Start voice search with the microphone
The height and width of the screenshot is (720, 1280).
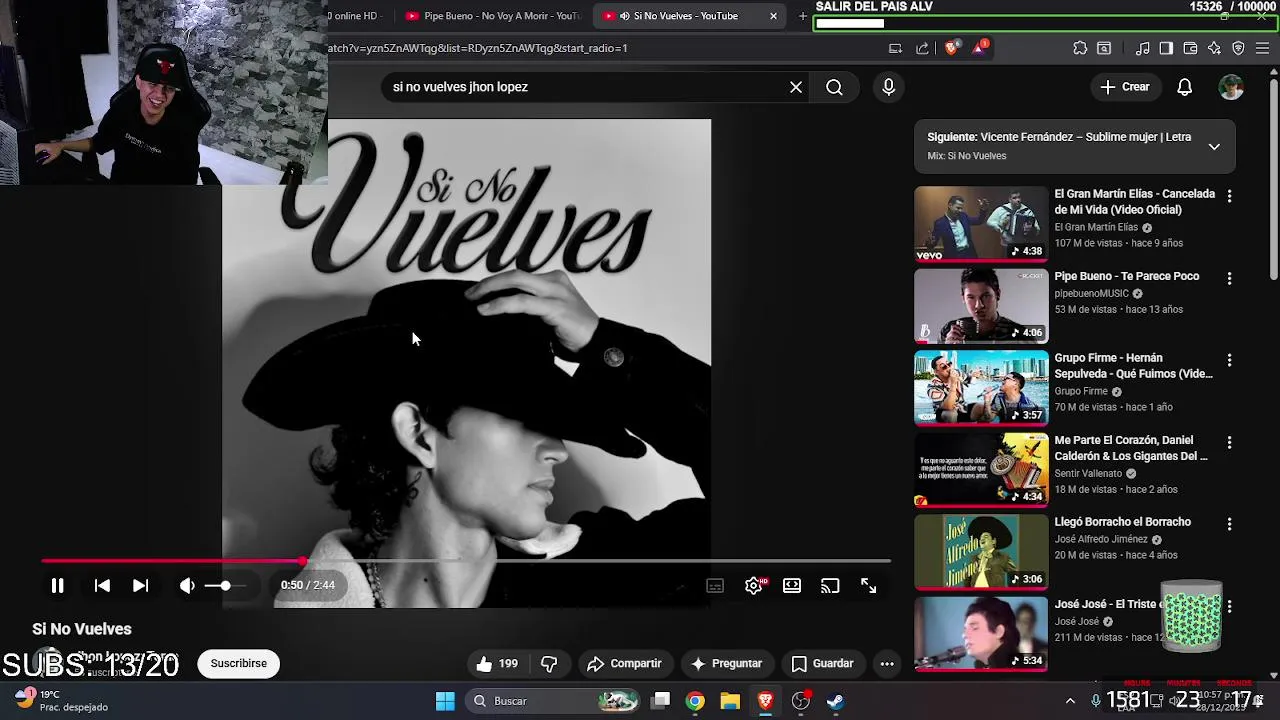point(888,87)
